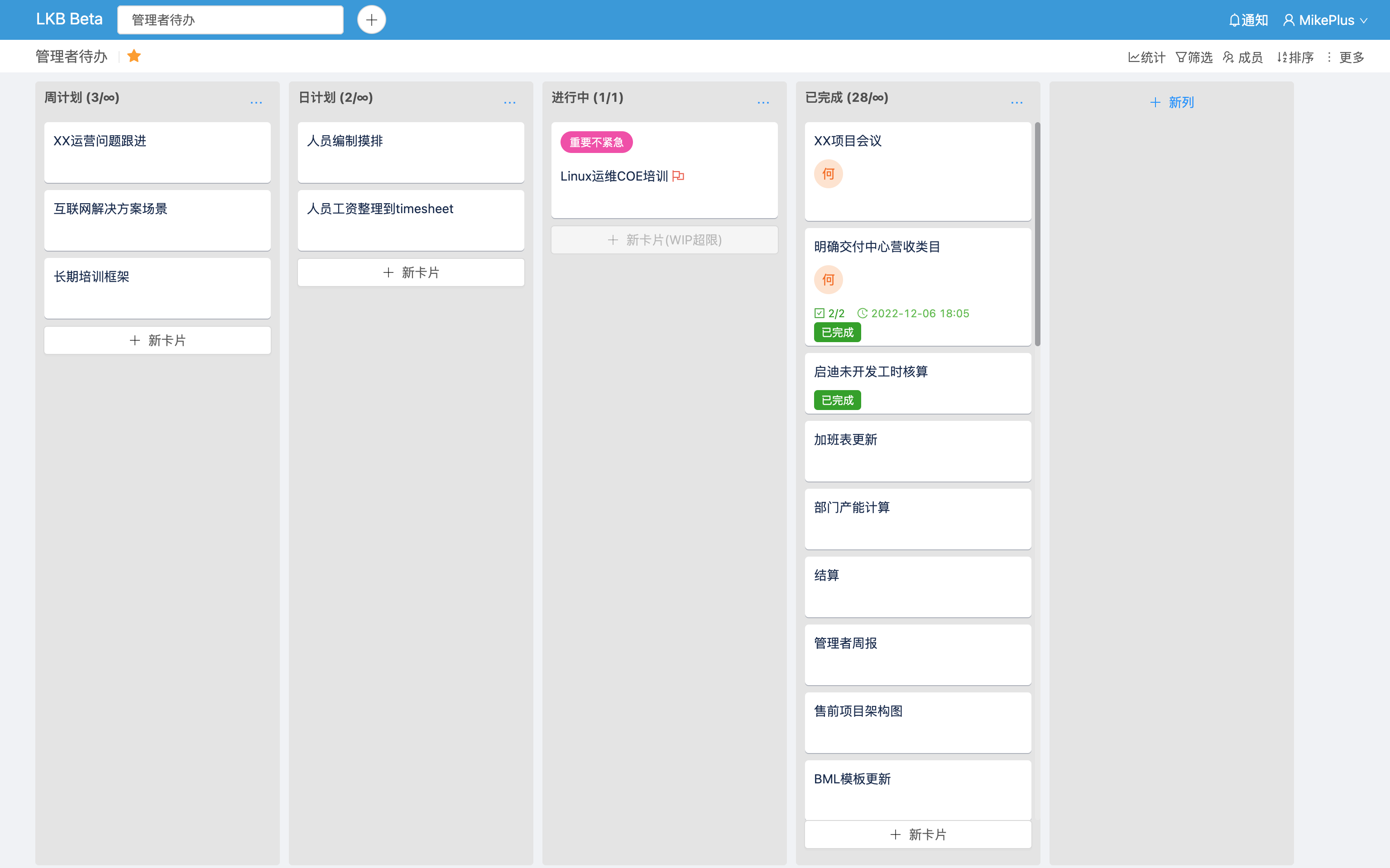Click the 已完成 column scrollbar
Screen dimensions: 1390x868
[x=1037, y=234]
